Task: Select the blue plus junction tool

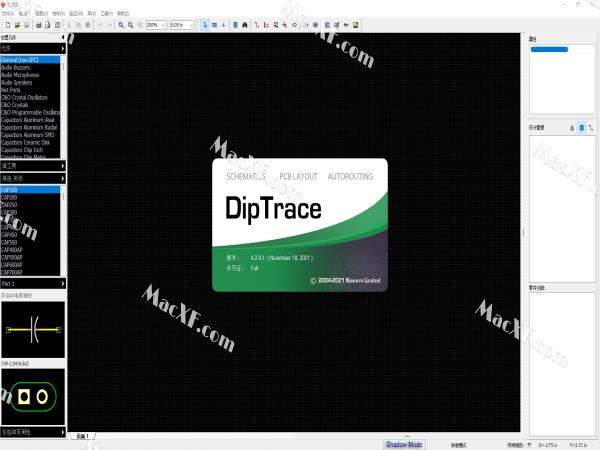Action: [224, 25]
